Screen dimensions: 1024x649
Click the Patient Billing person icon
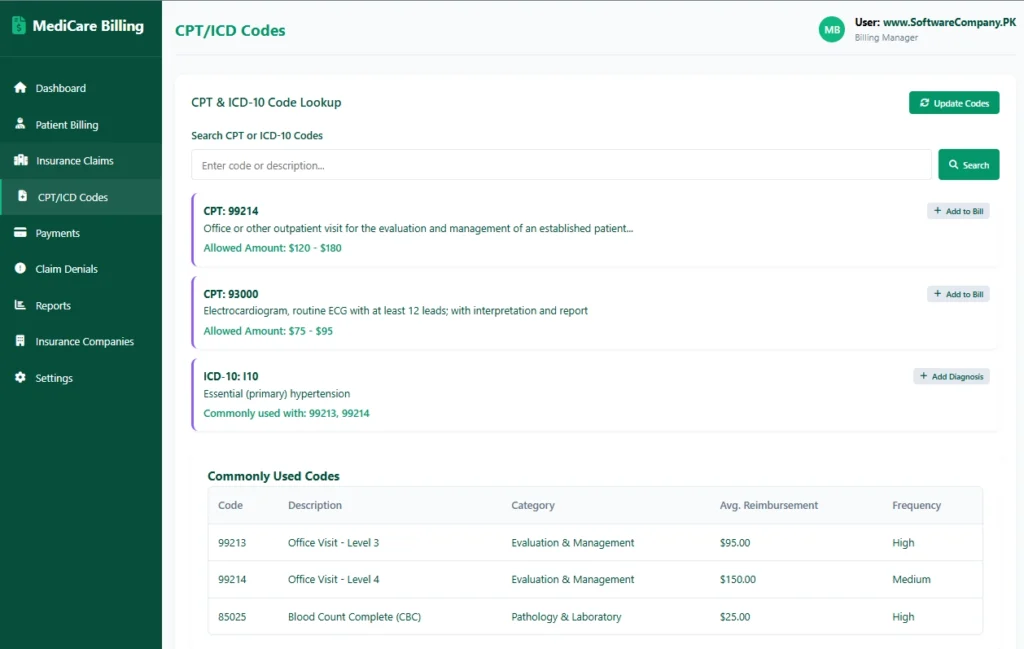click(20, 125)
